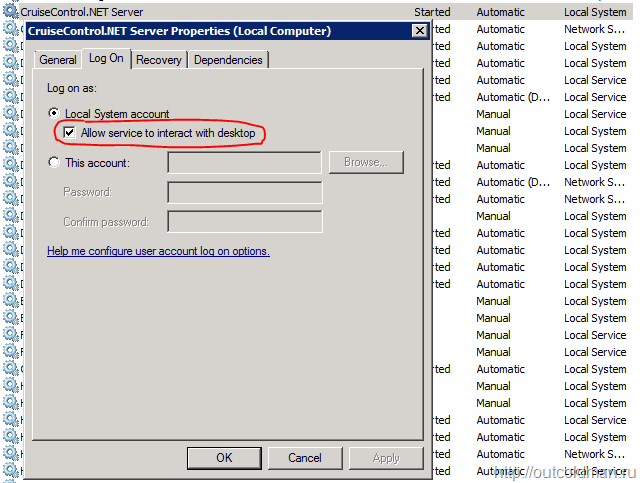Image resolution: width=644 pixels, height=483 pixels.
Task: Toggle Allow service to interact with desktop
Action: tap(69, 133)
